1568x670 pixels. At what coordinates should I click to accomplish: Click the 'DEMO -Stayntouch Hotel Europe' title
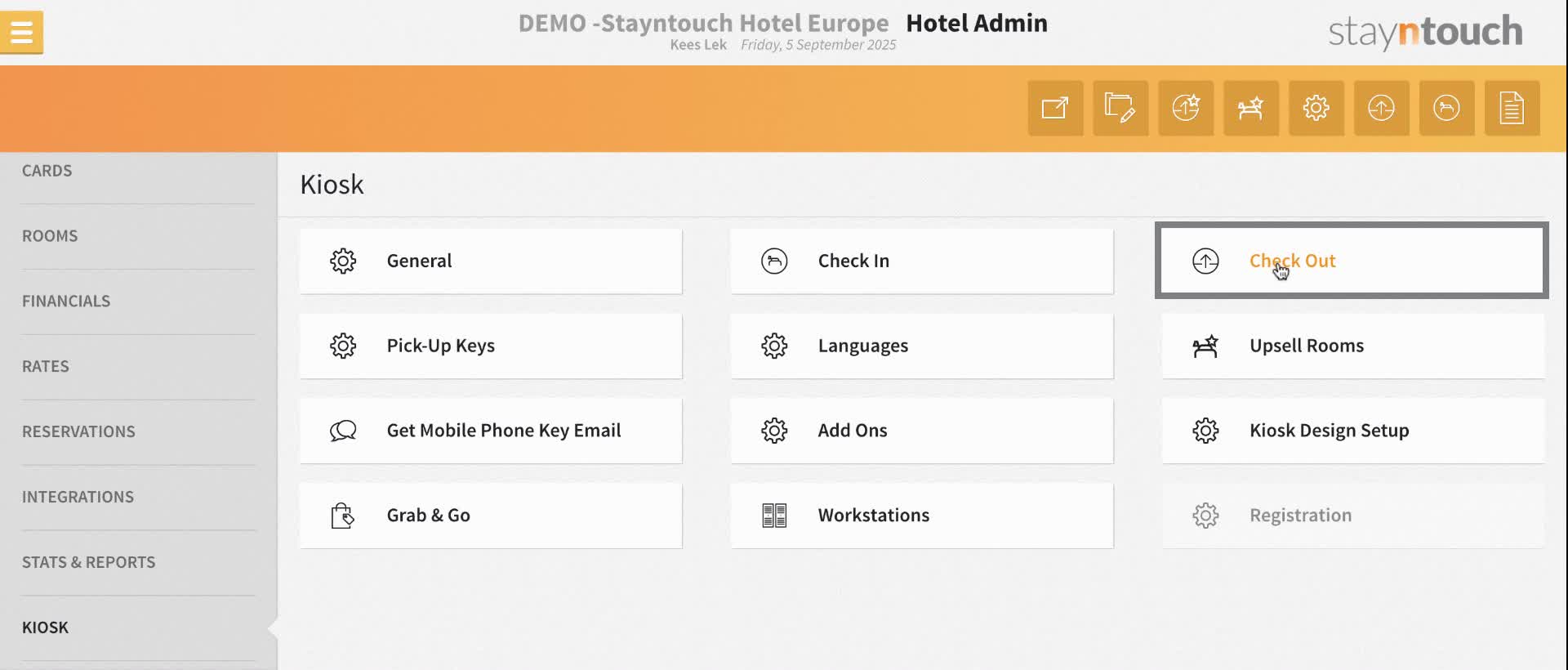point(703,23)
